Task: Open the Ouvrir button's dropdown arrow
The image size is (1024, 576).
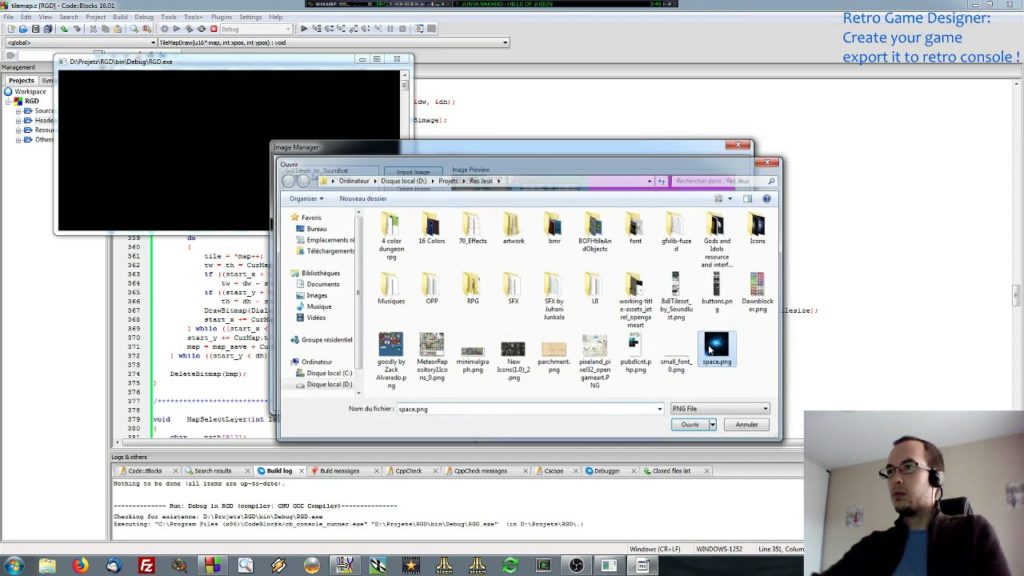Action: tap(712, 424)
